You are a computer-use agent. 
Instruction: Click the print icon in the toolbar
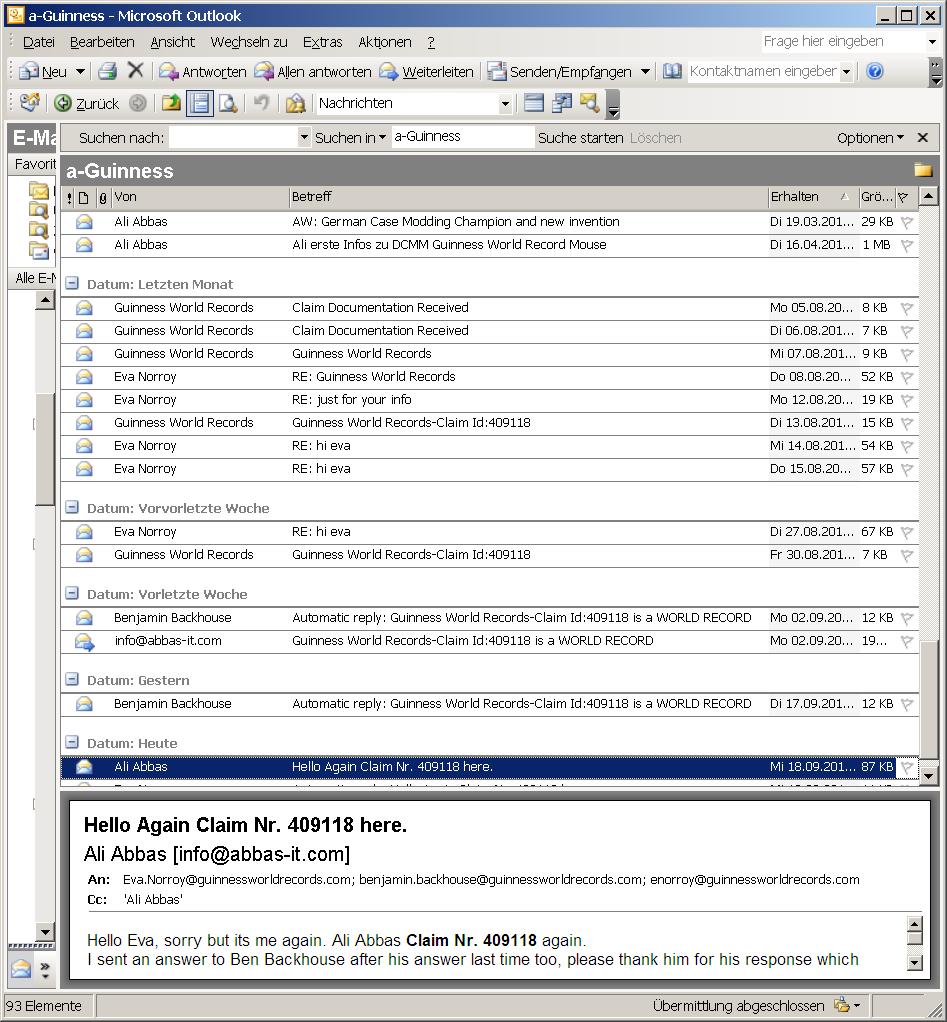point(108,71)
